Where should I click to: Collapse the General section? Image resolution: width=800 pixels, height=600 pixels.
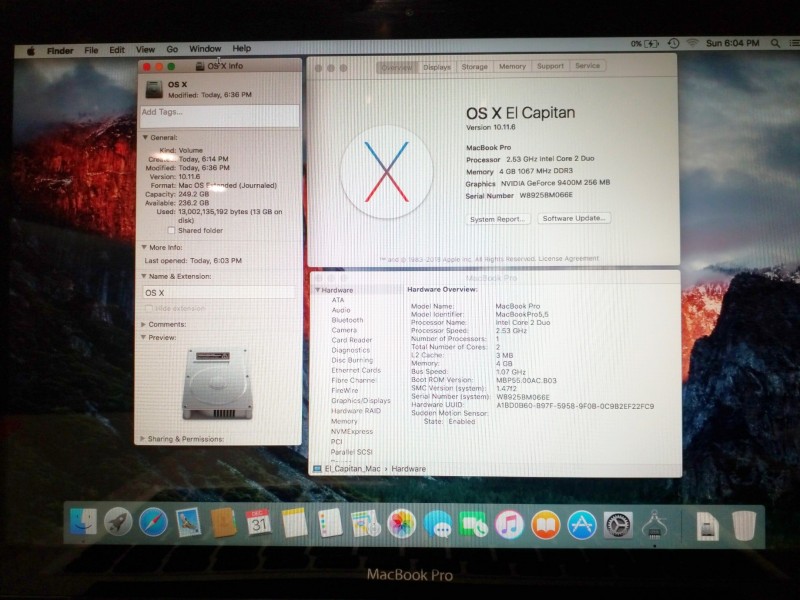145,138
